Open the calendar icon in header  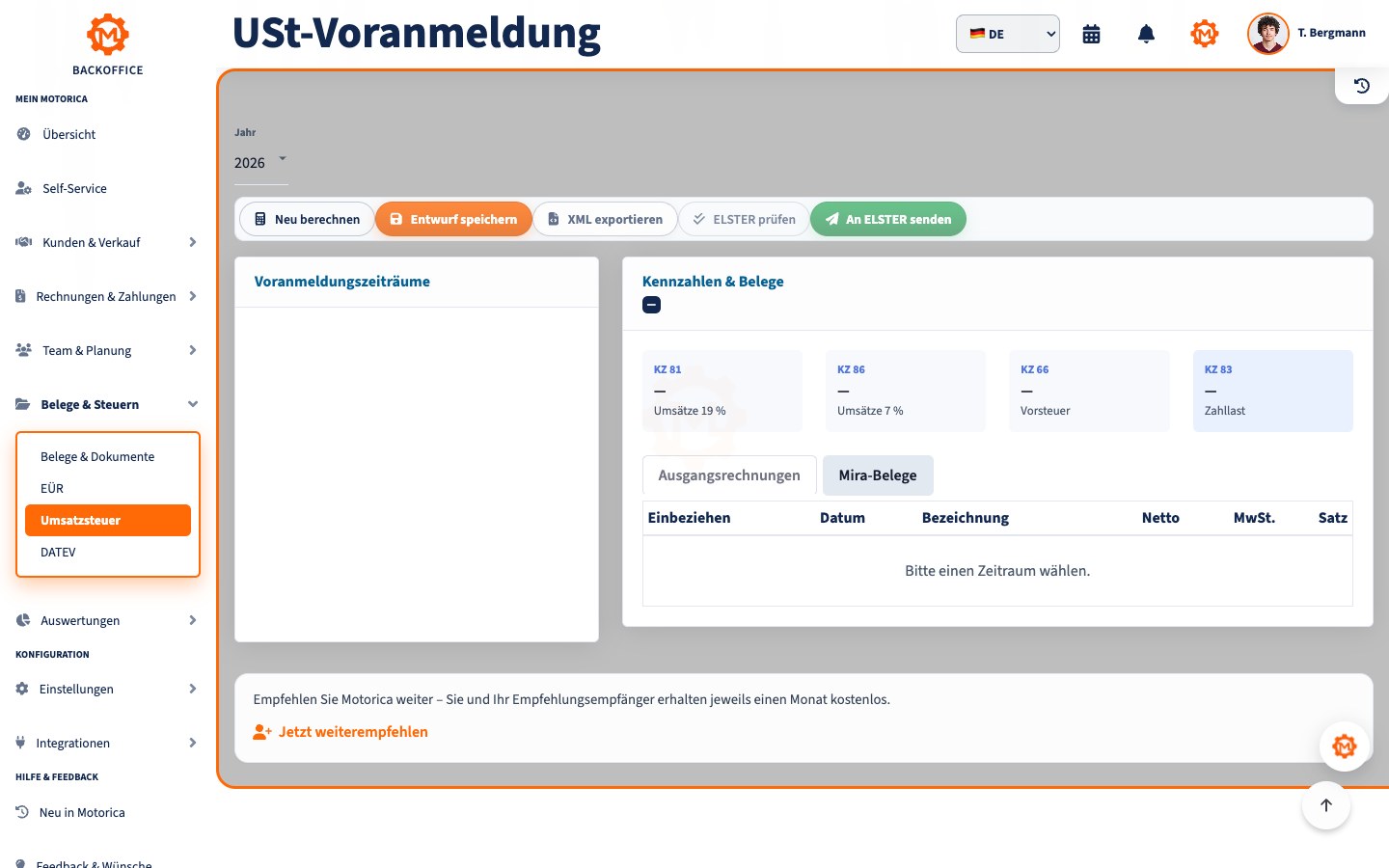(x=1091, y=34)
